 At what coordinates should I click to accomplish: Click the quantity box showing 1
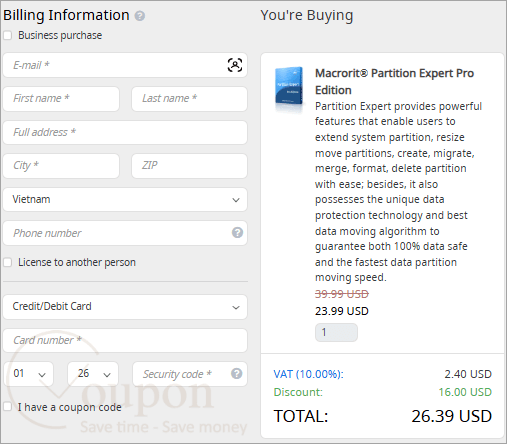coord(336,332)
